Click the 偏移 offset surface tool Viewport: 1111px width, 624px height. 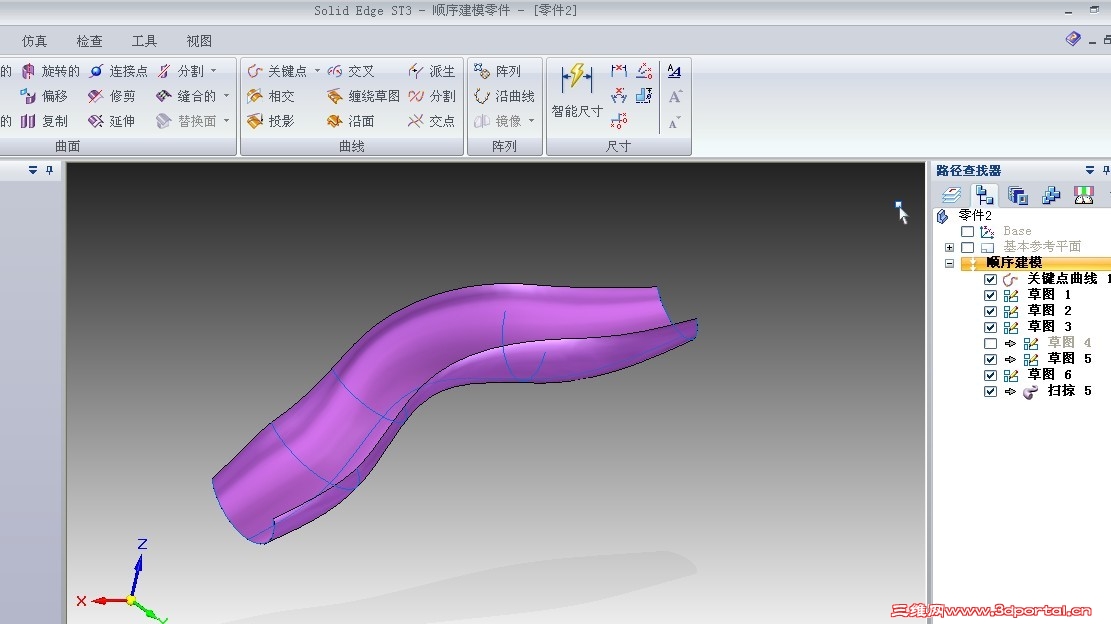click(44, 96)
